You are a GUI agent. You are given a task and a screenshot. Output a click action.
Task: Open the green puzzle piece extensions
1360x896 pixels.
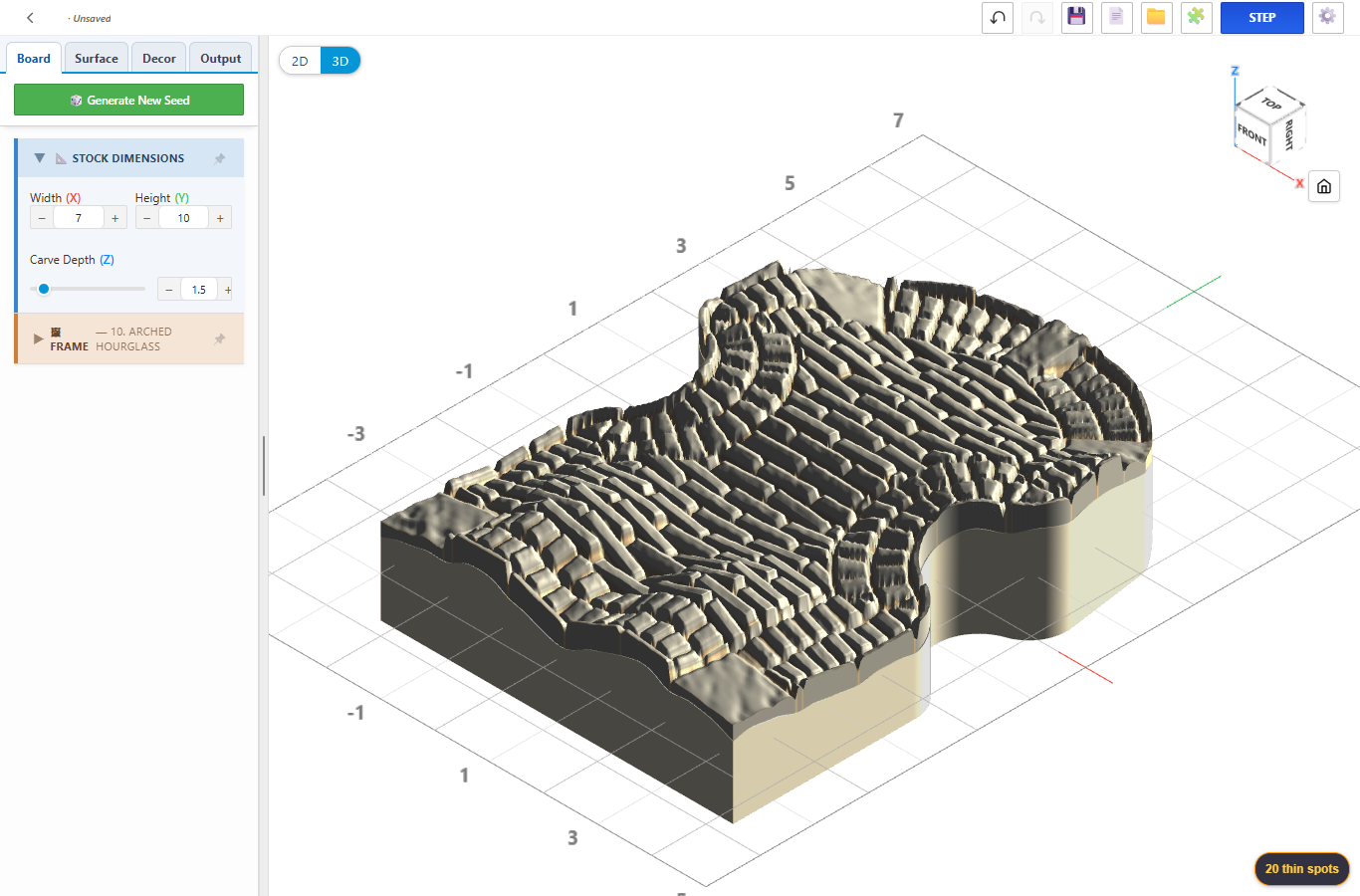1196,18
